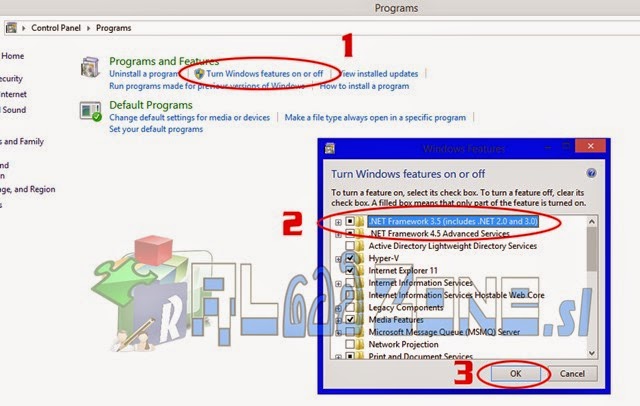
Task: Expand the Internet Information Services node
Action: pos(338,284)
